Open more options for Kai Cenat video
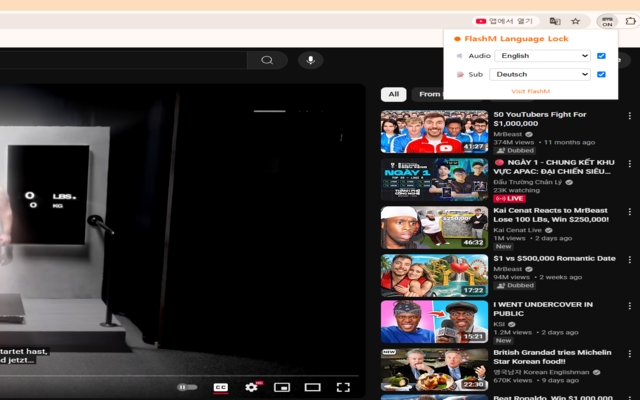Viewport: 640px width, 400px height. pyautogui.click(x=629, y=212)
